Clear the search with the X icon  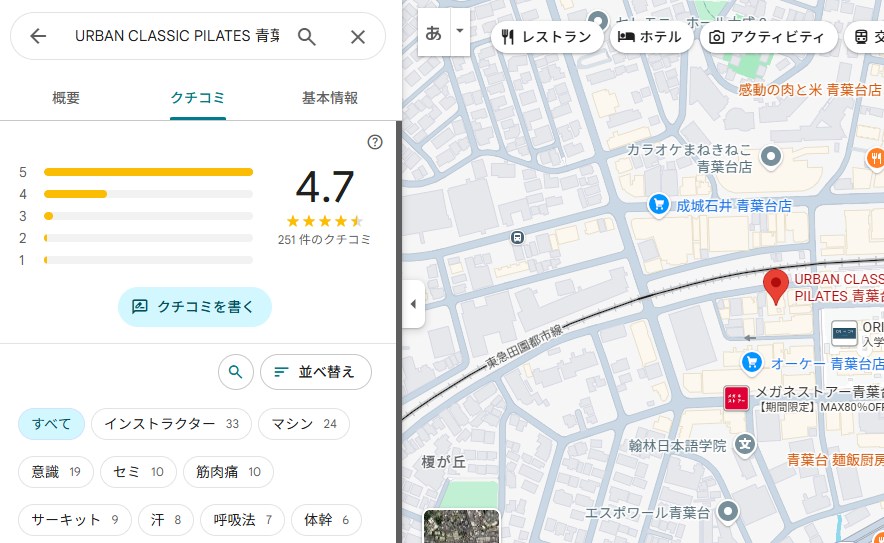[357, 37]
